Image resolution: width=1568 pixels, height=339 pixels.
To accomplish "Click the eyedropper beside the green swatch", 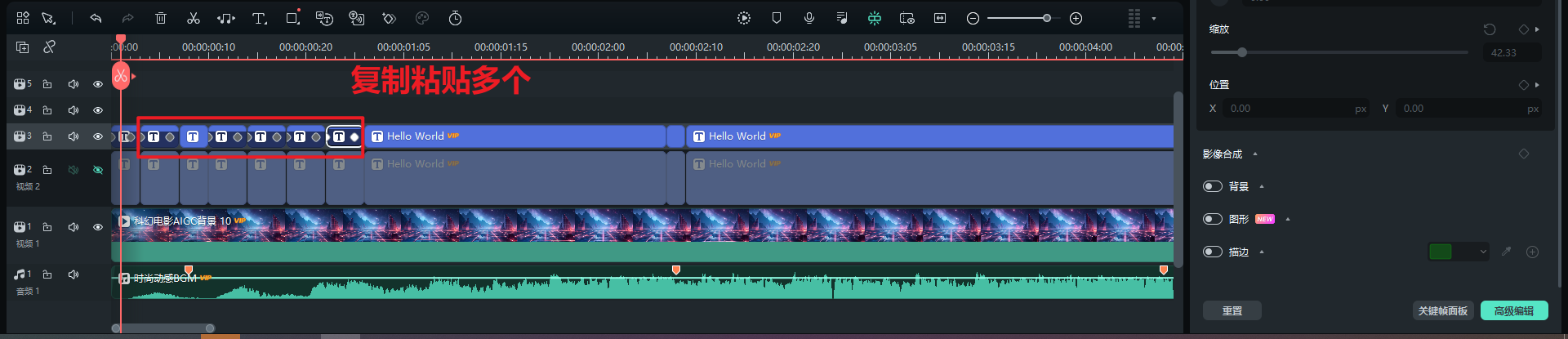I will [x=1506, y=252].
